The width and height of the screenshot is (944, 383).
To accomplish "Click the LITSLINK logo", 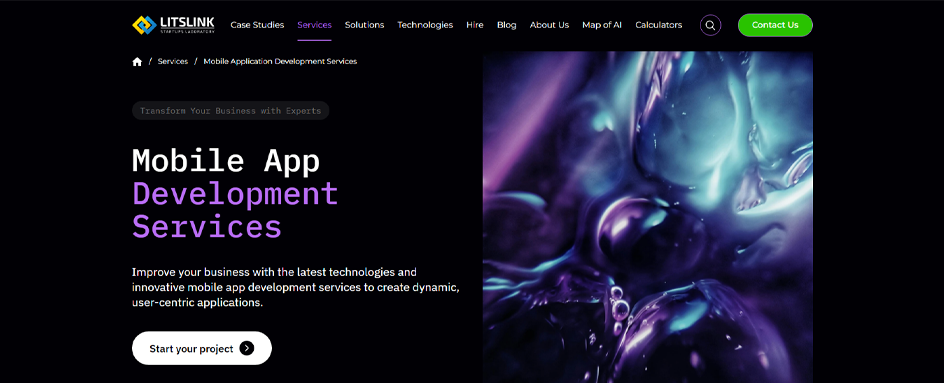I will (x=173, y=25).
